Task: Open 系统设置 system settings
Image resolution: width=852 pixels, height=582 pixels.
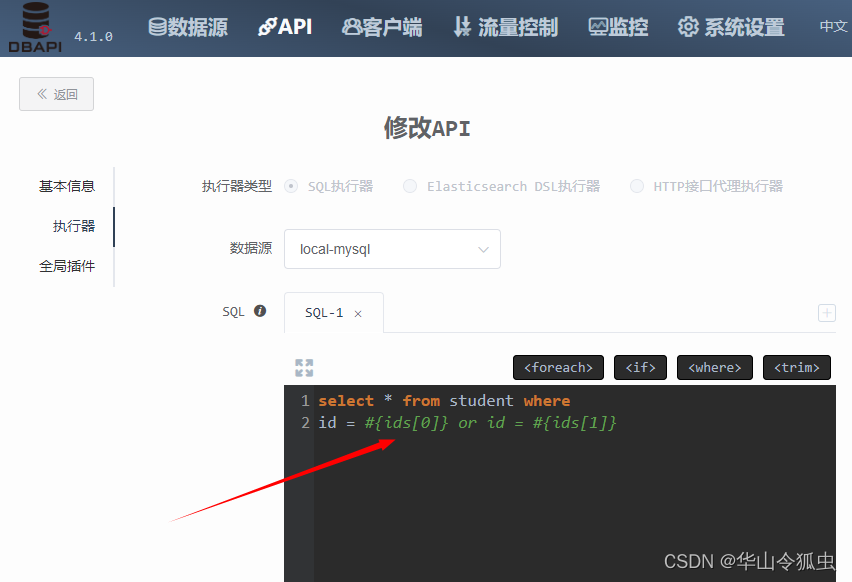Action: (x=731, y=27)
